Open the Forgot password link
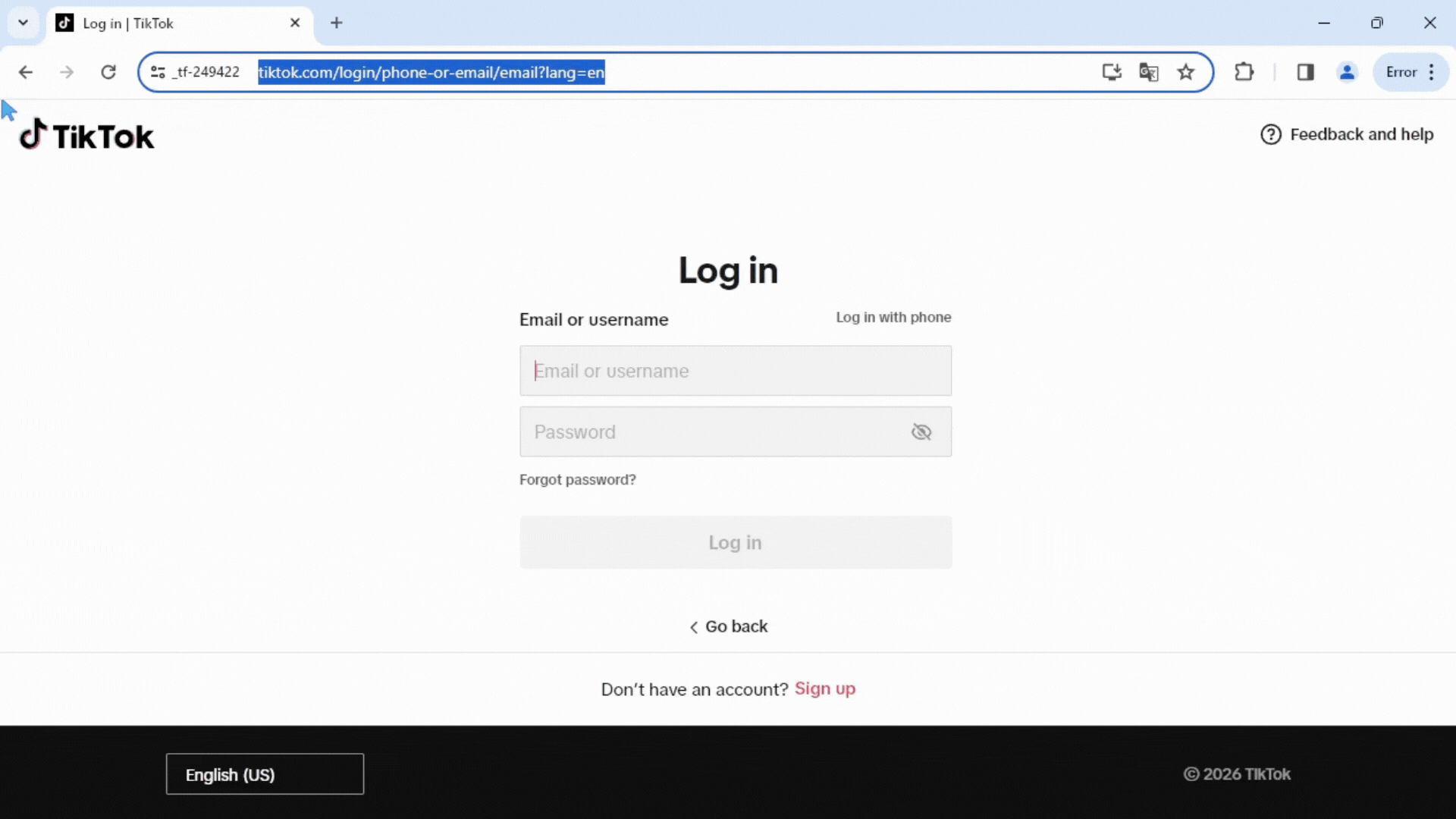This screenshot has width=1456, height=819. click(x=577, y=480)
